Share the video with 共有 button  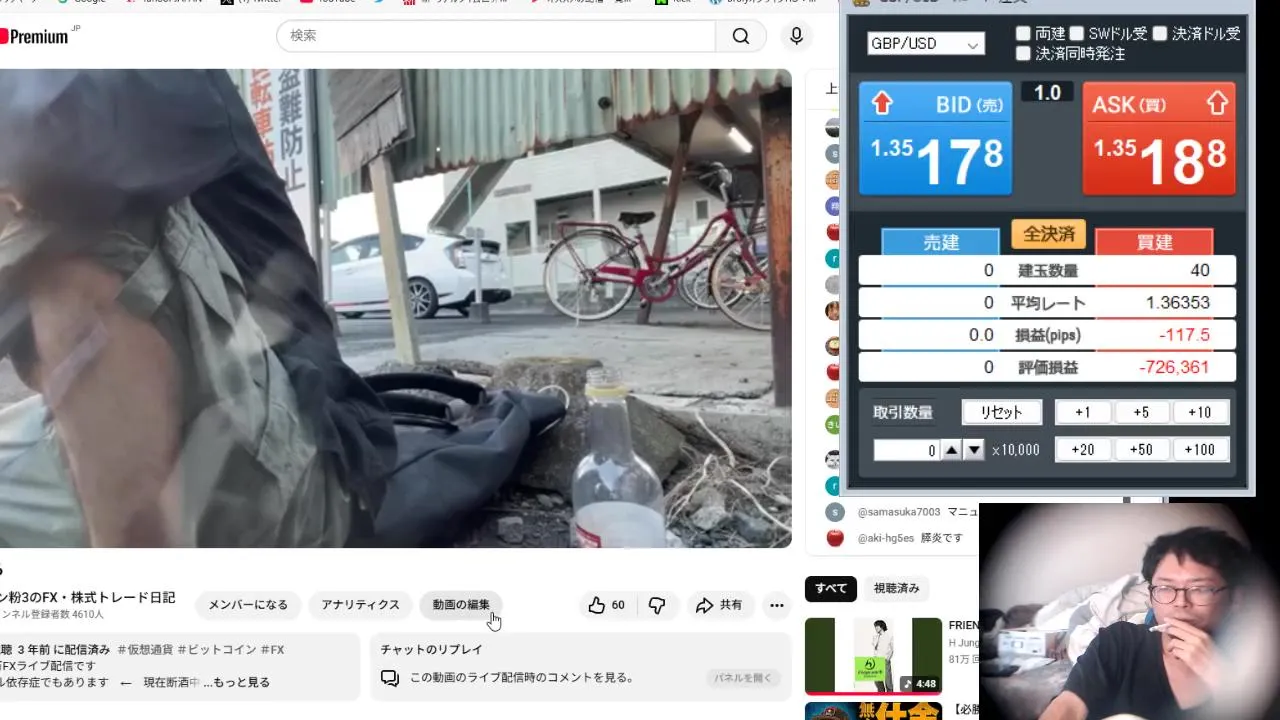(719, 605)
